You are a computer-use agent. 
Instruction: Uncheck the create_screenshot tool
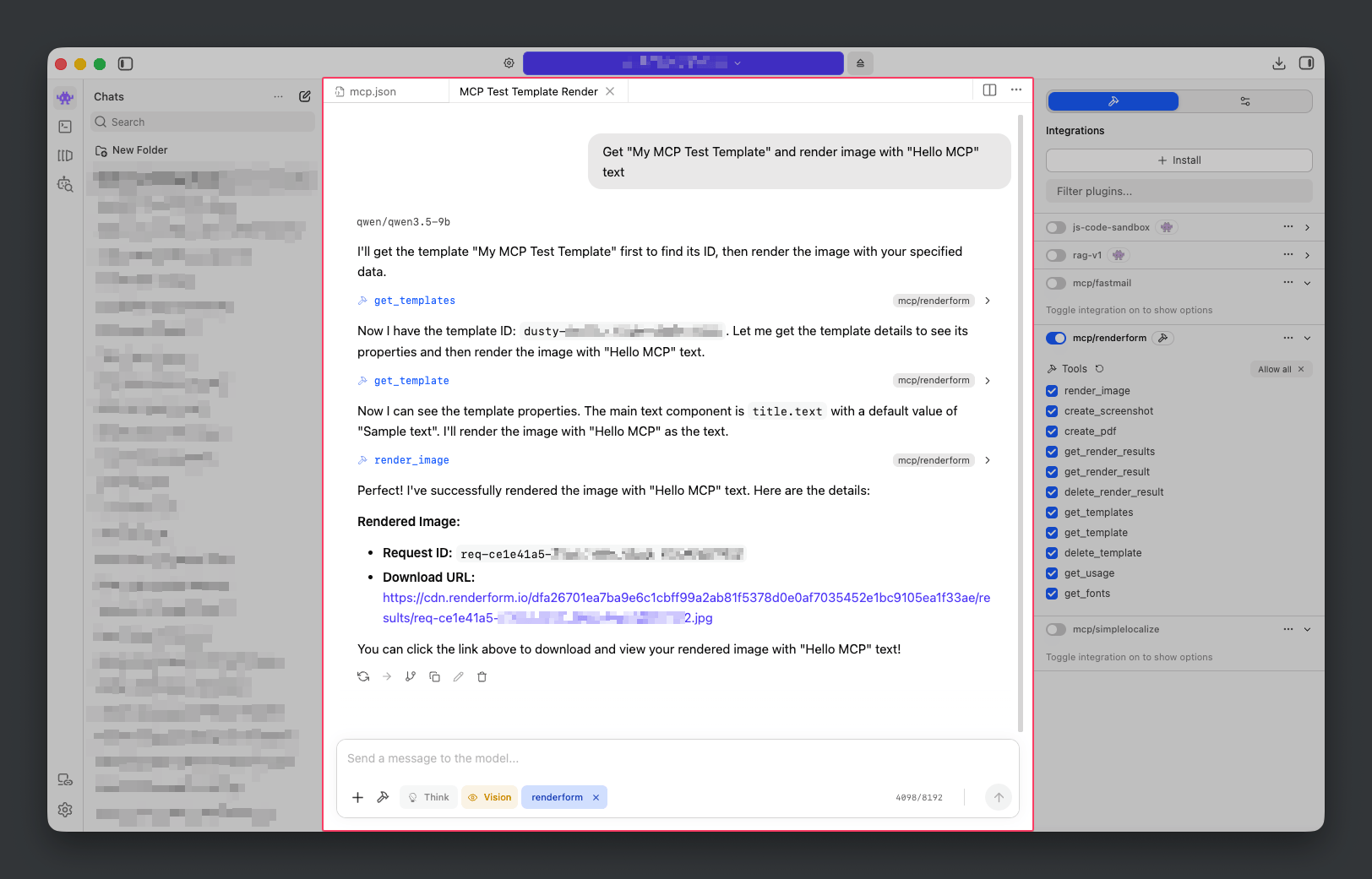click(x=1052, y=411)
